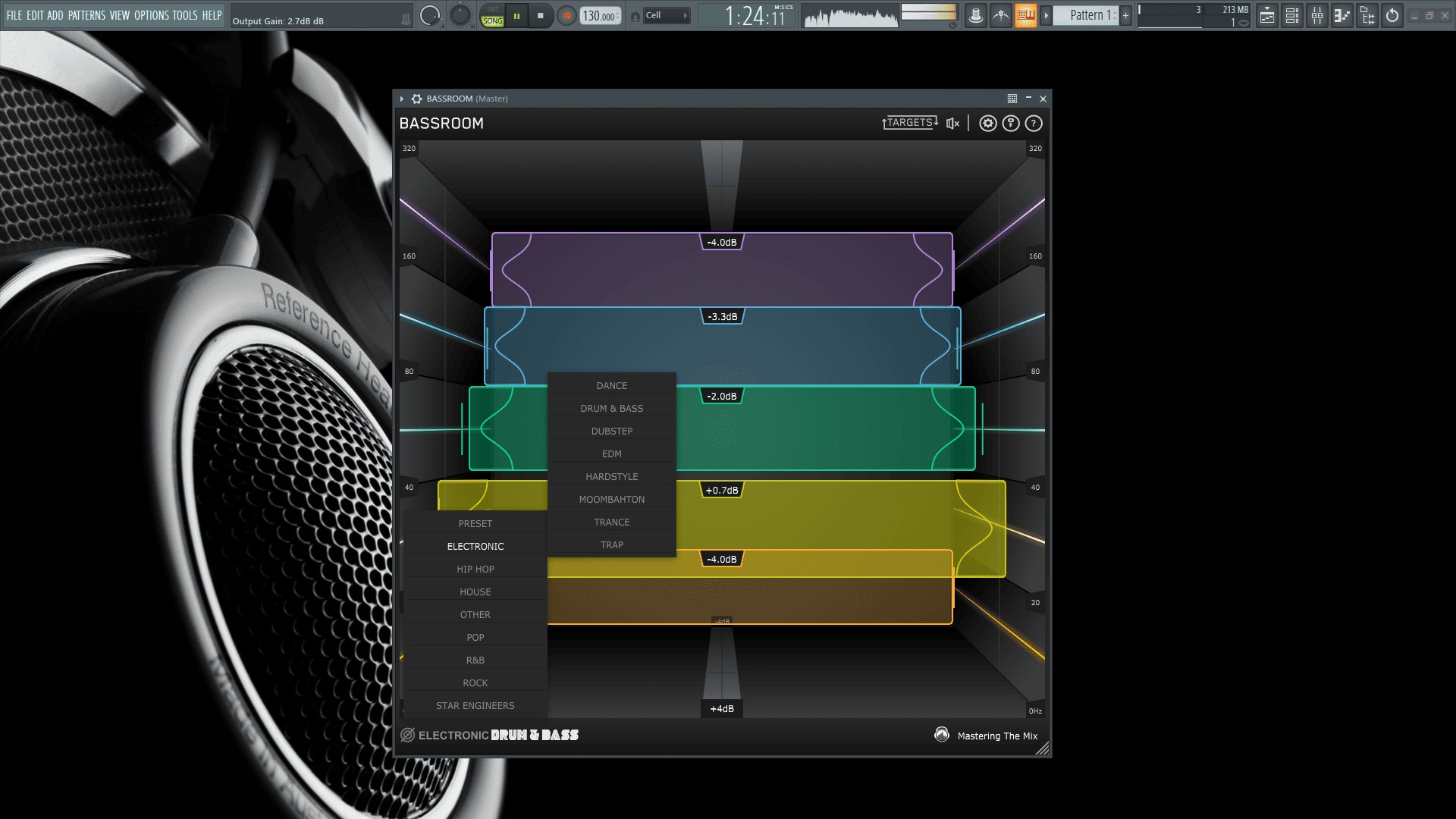Click the -4.0dB purple band label
Image resolution: width=1456 pixels, height=819 pixels.
click(x=722, y=243)
